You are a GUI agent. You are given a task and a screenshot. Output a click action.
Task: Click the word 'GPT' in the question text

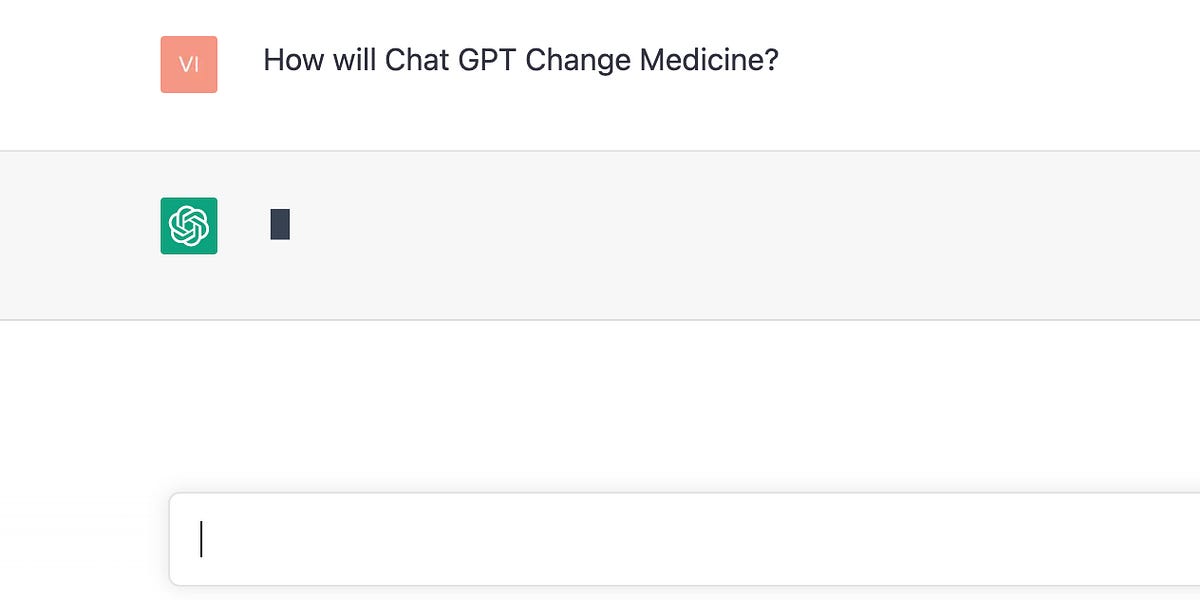483,60
